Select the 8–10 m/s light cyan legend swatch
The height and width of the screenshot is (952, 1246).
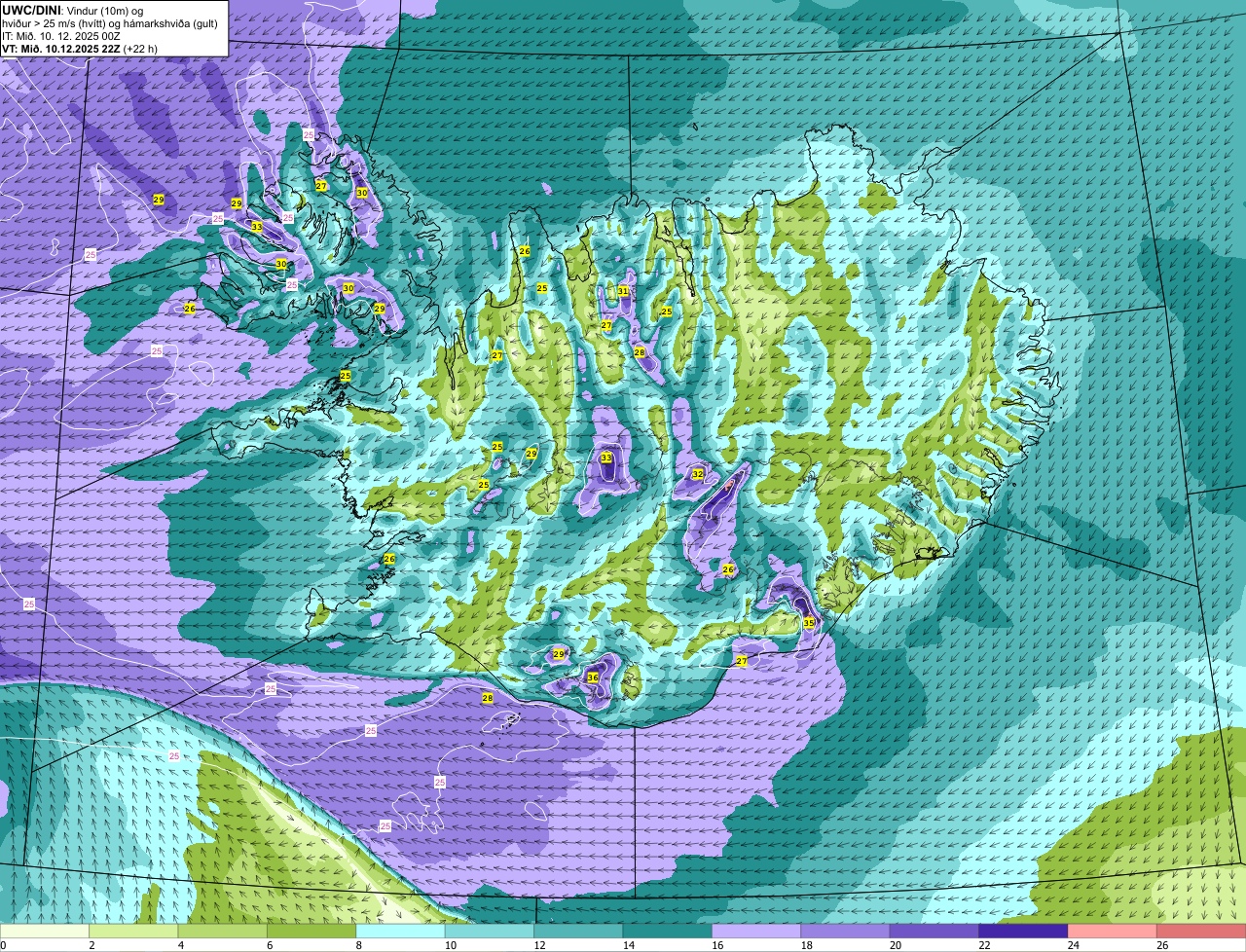tap(401, 931)
